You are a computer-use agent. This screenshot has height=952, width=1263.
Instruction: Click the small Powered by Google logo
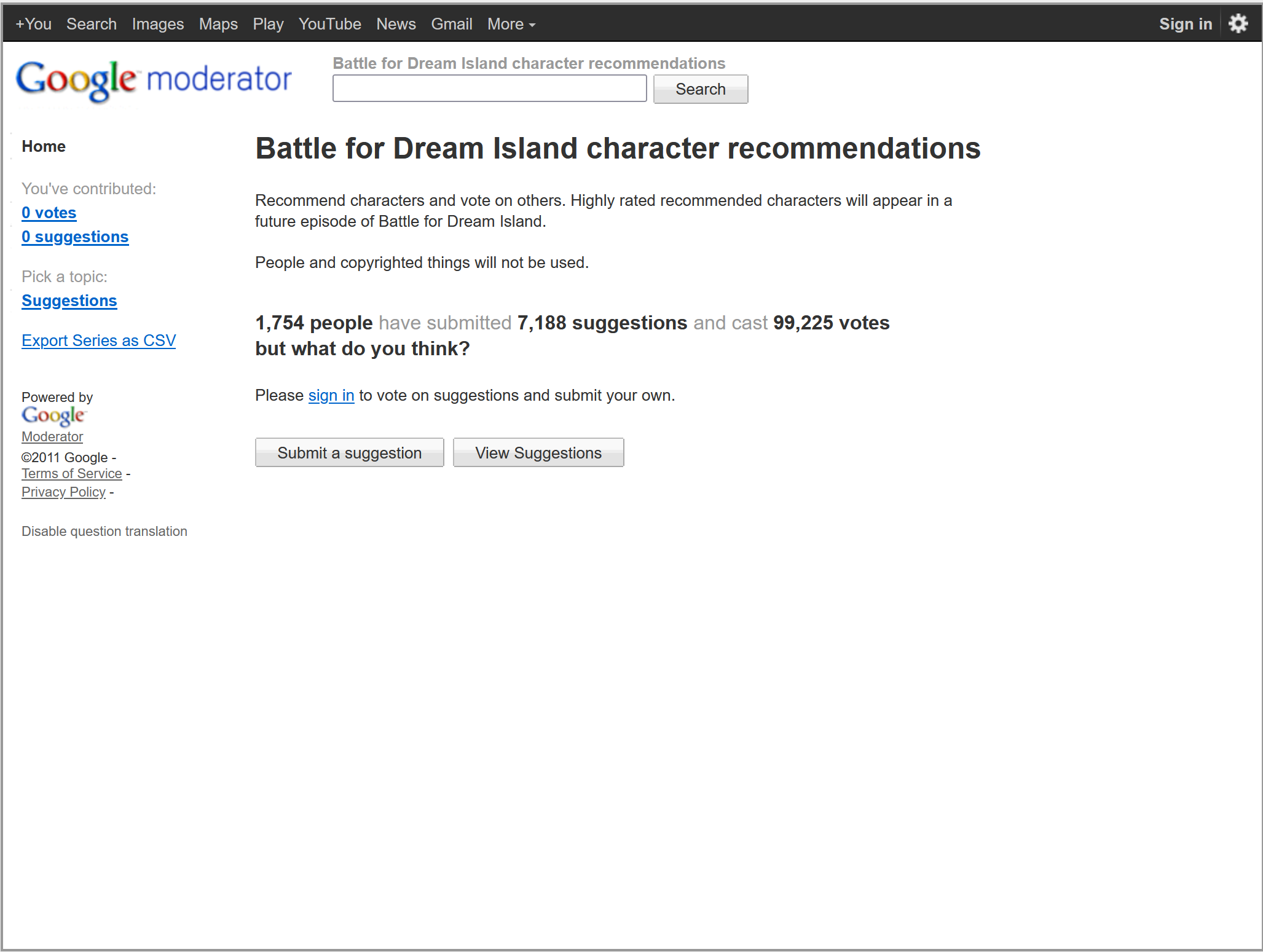tap(54, 416)
